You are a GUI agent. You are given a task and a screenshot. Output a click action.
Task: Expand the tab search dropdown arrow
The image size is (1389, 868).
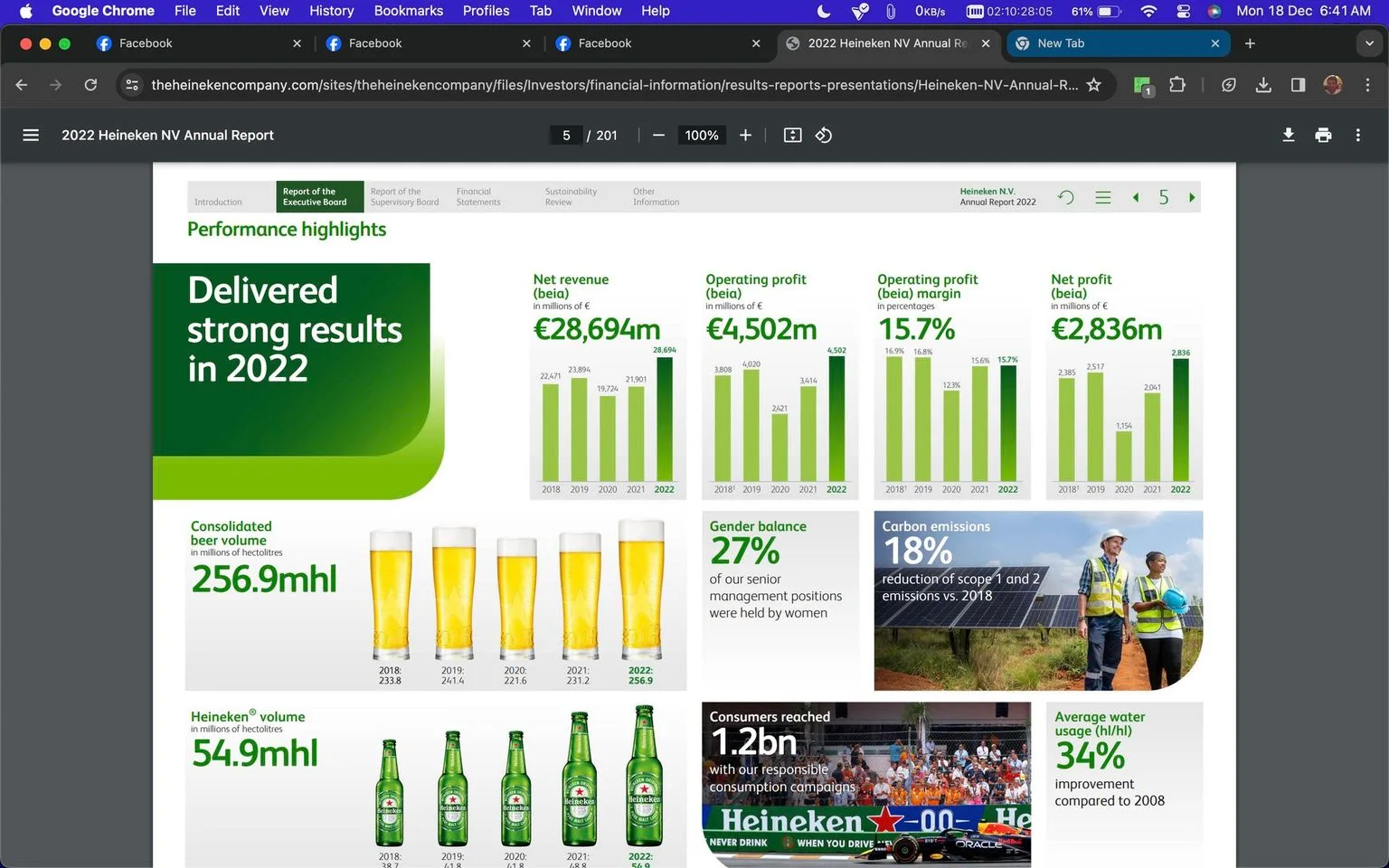click(x=1369, y=43)
